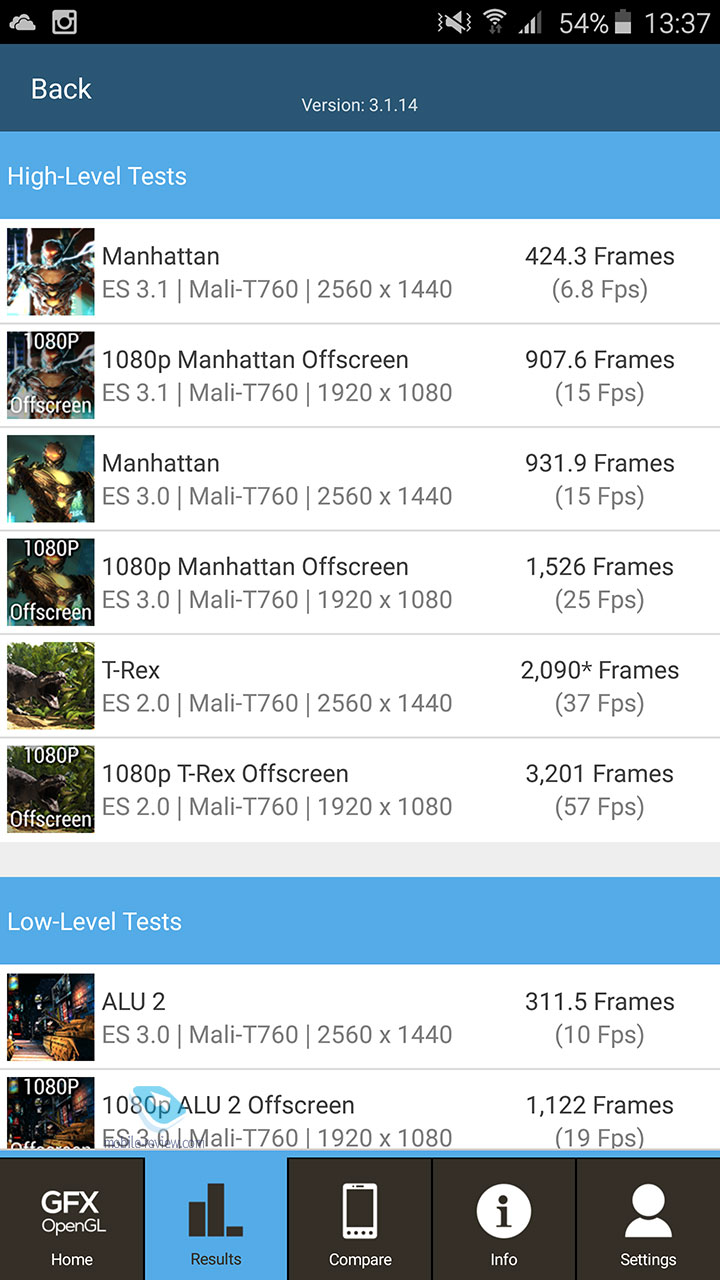Tap the Back button

click(x=61, y=89)
